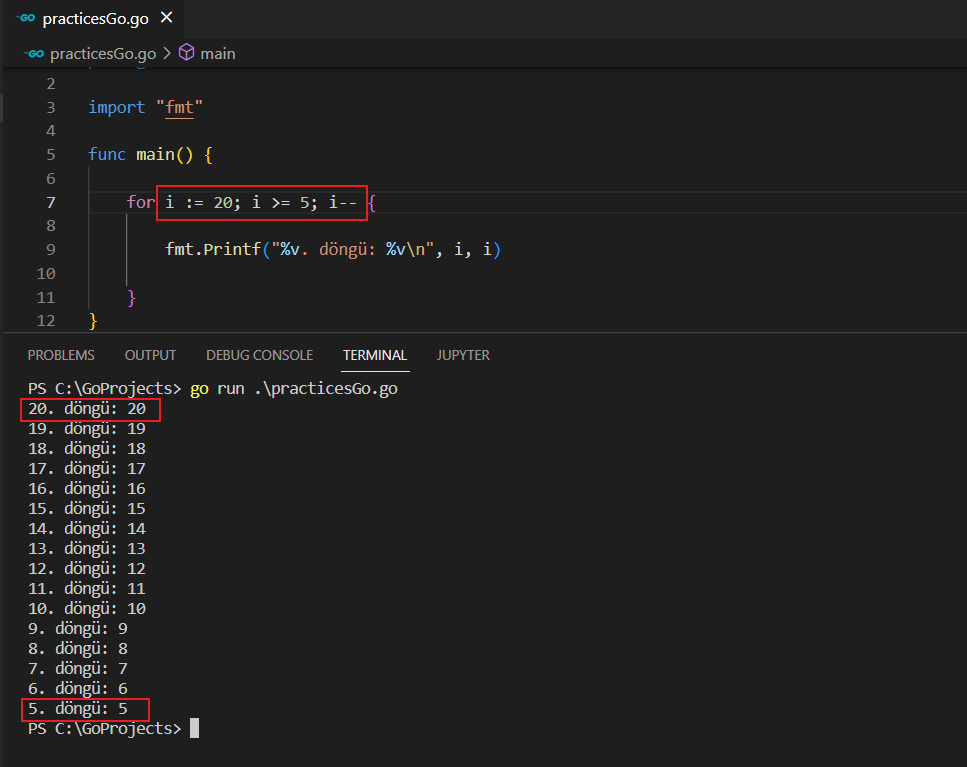
Task: Click line number 9 in the gutter
Action: (50, 250)
